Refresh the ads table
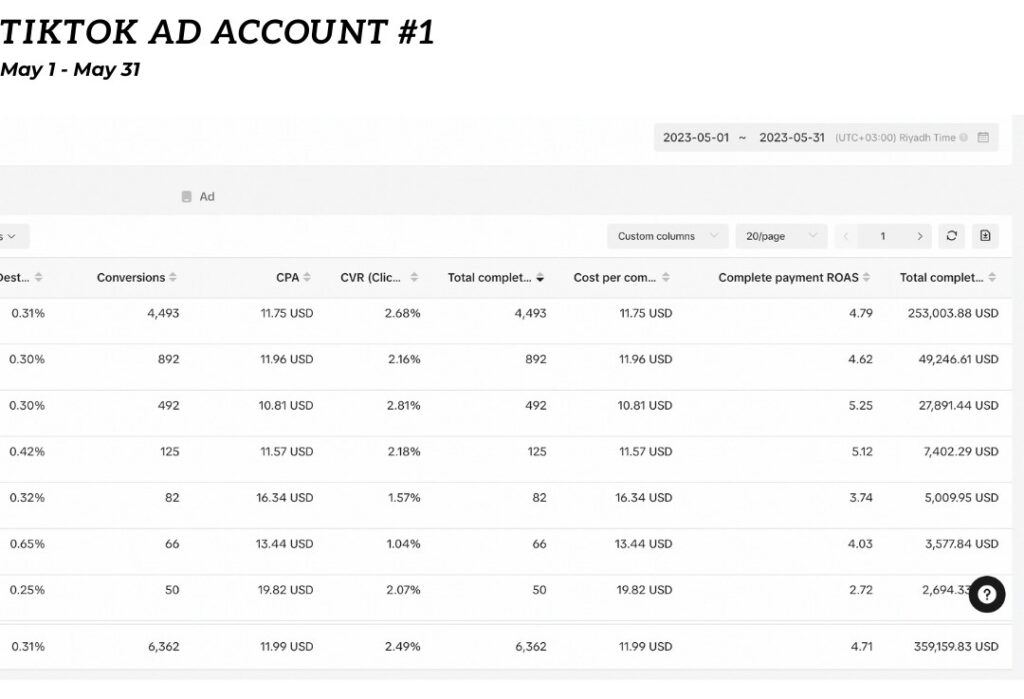 click(x=952, y=236)
